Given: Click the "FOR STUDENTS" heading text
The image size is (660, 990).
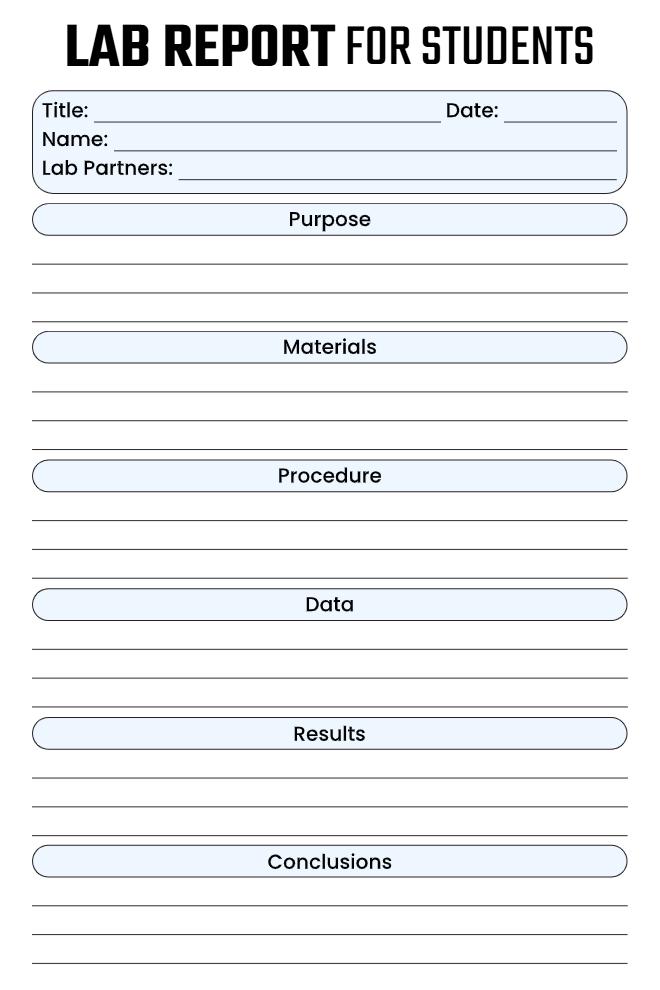Looking at the screenshot, I should (470, 47).
